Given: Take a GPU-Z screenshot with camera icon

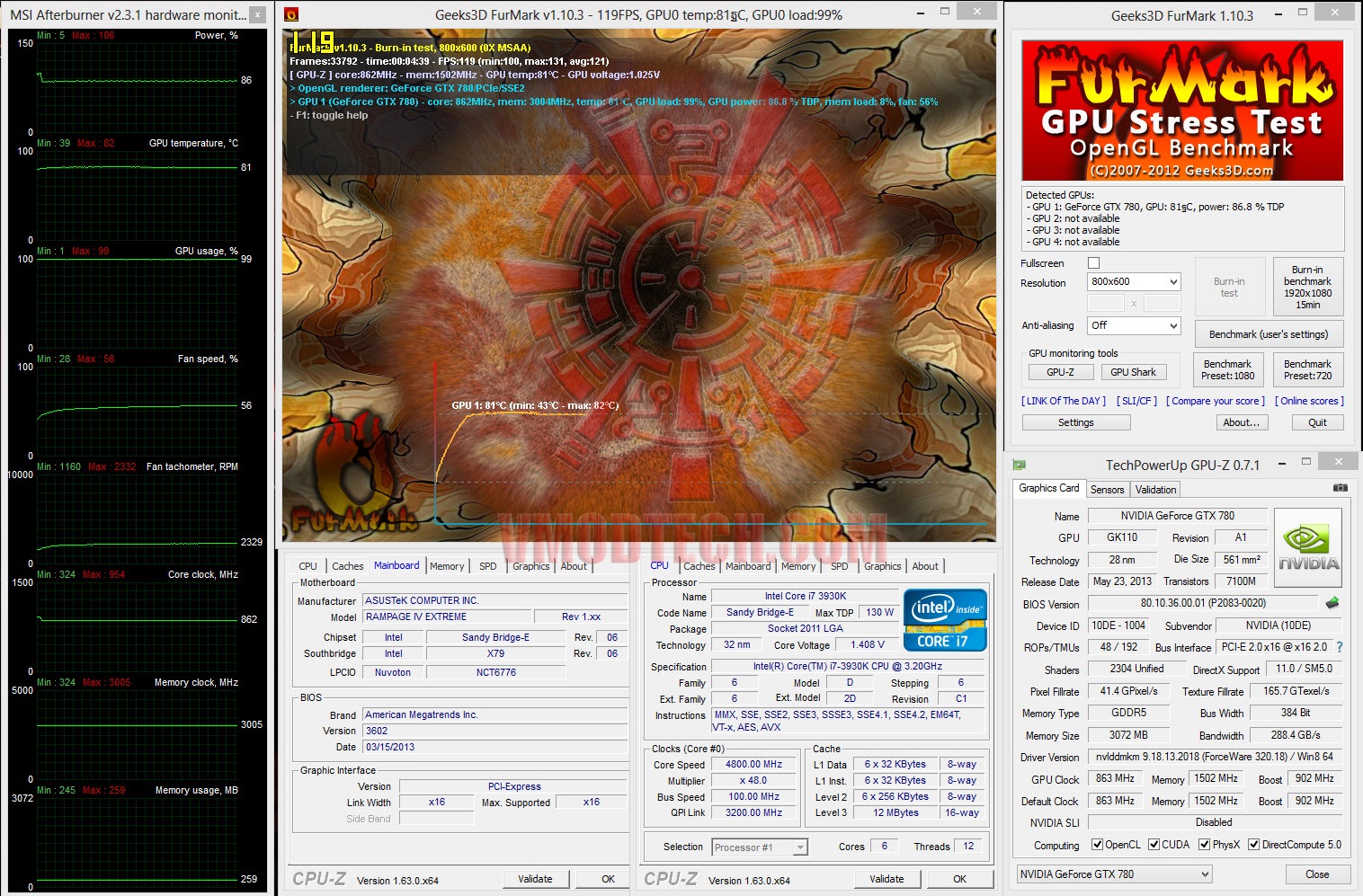Looking at the screenshot, I should (1340, 488).
